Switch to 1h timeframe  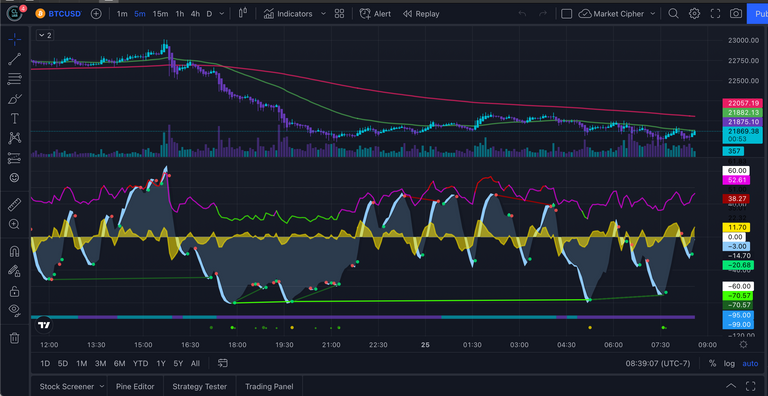tap(180, 14)
